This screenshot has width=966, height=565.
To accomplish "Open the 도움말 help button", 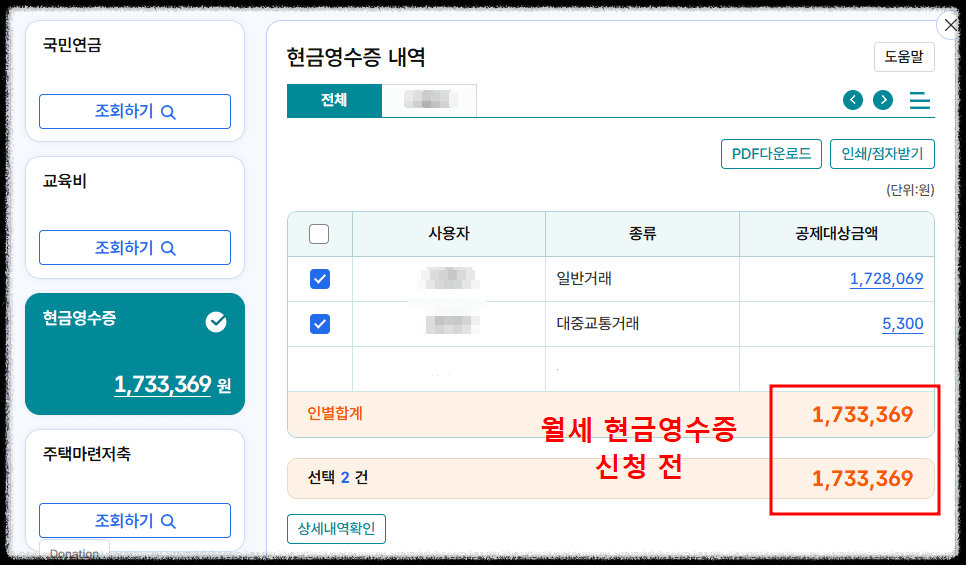I will tap(904, 57).
